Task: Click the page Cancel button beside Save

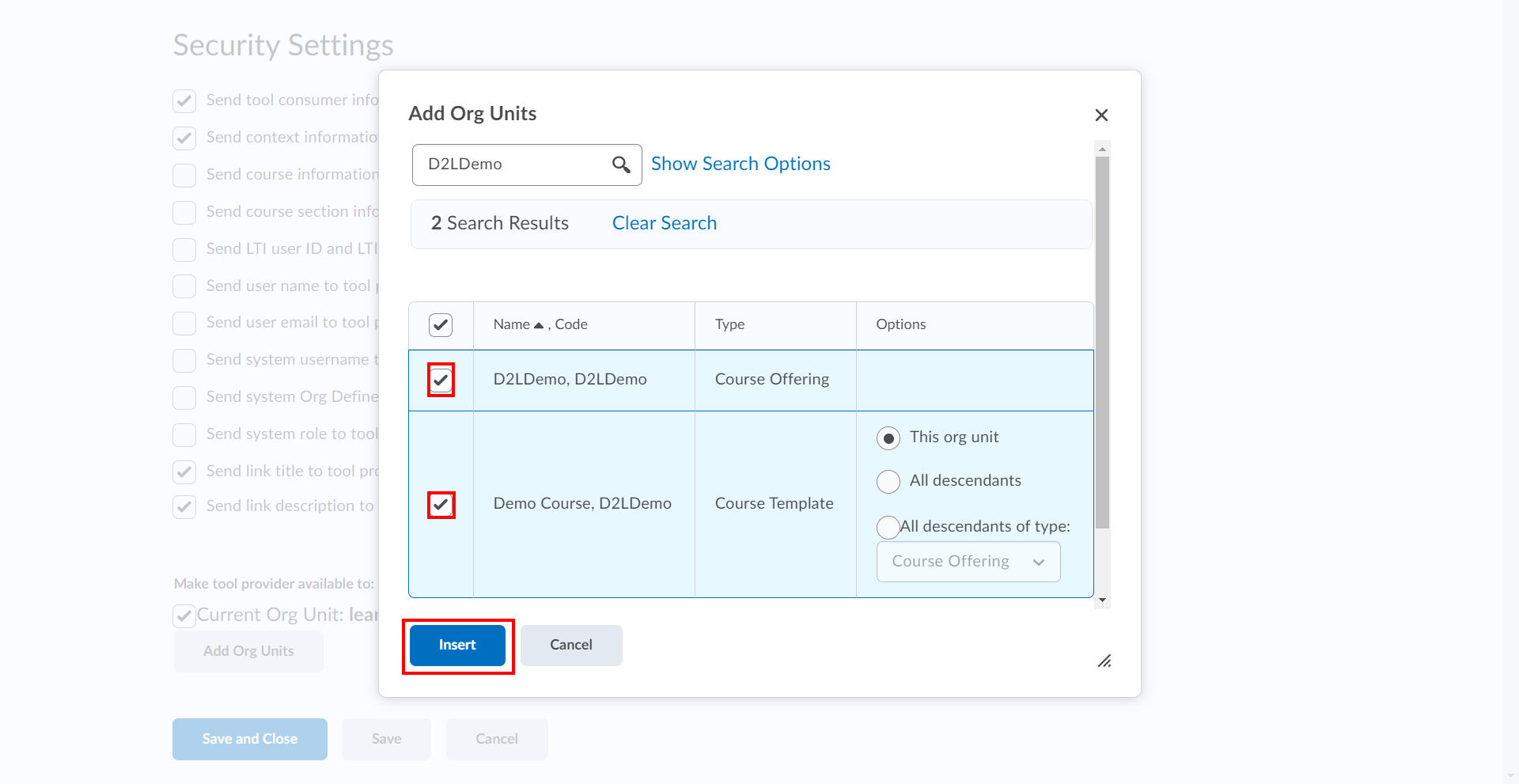Action: point(497,740)
